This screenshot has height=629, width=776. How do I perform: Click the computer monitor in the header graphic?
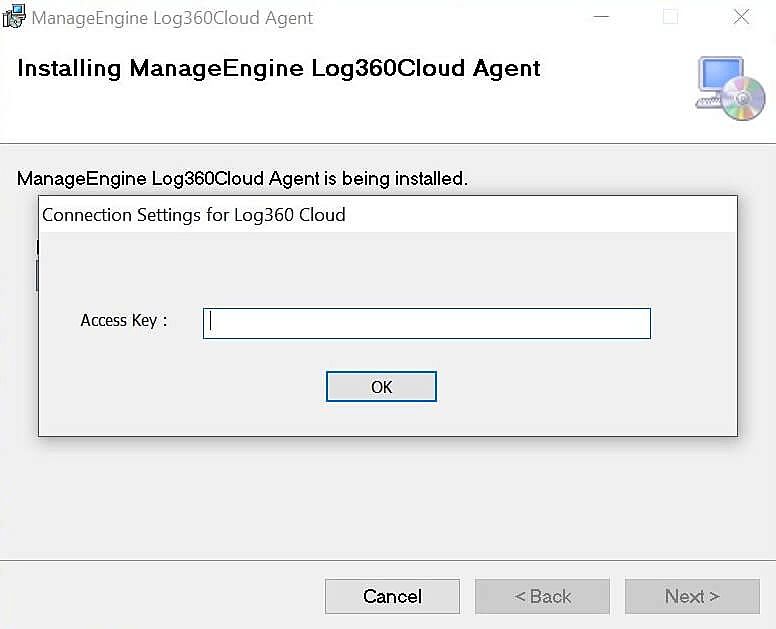click(x=717, y=76)
